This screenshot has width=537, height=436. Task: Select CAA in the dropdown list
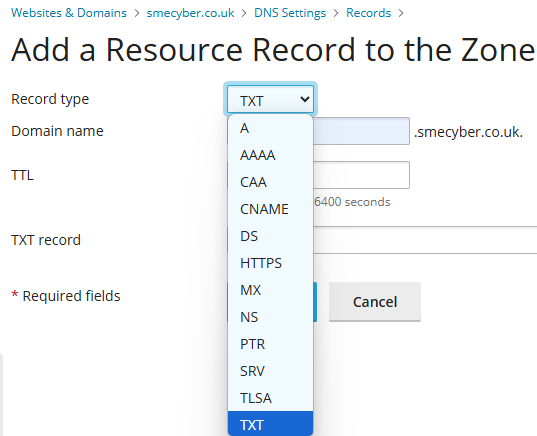click(270, 182)
